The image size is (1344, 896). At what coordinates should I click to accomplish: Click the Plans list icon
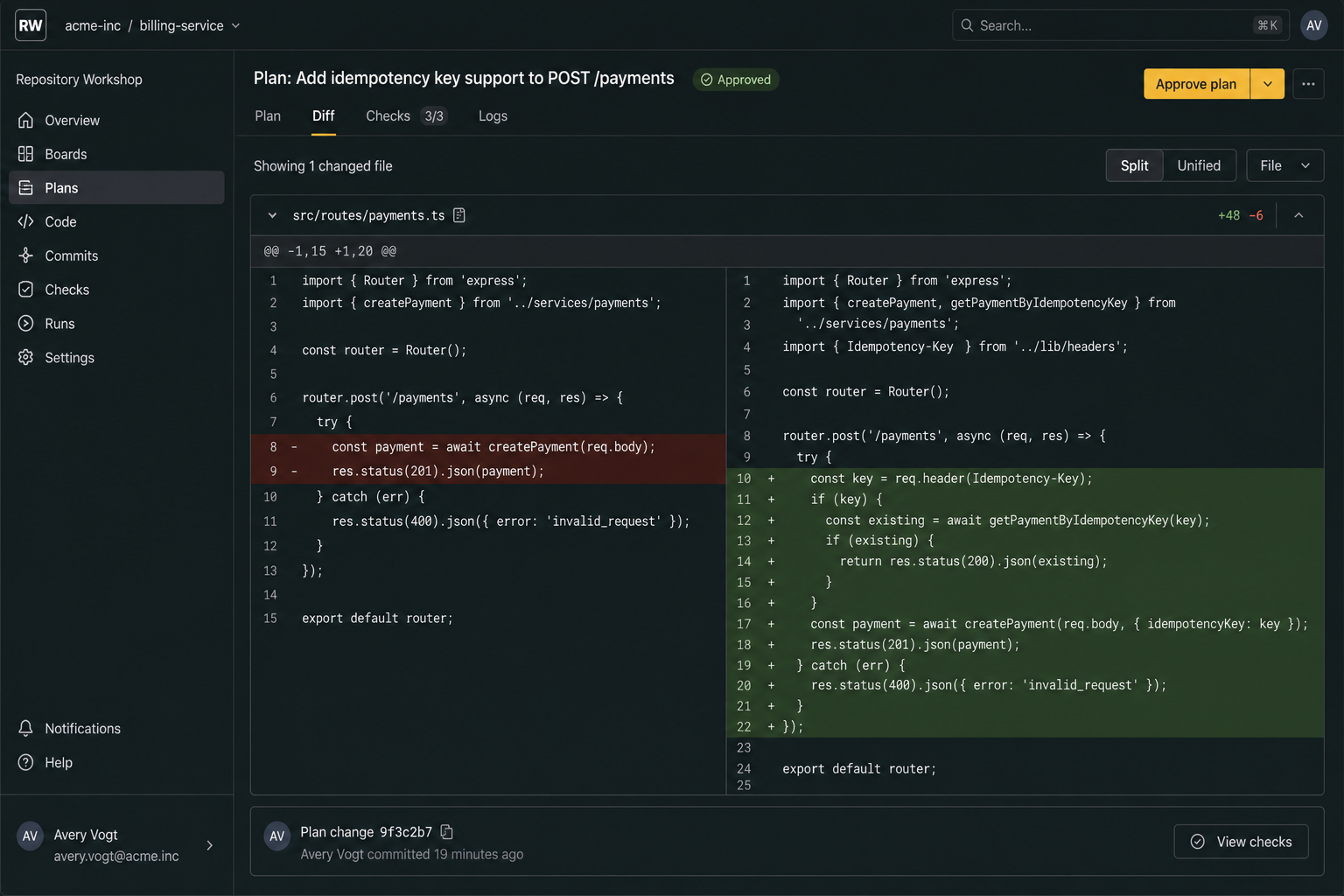26,187
